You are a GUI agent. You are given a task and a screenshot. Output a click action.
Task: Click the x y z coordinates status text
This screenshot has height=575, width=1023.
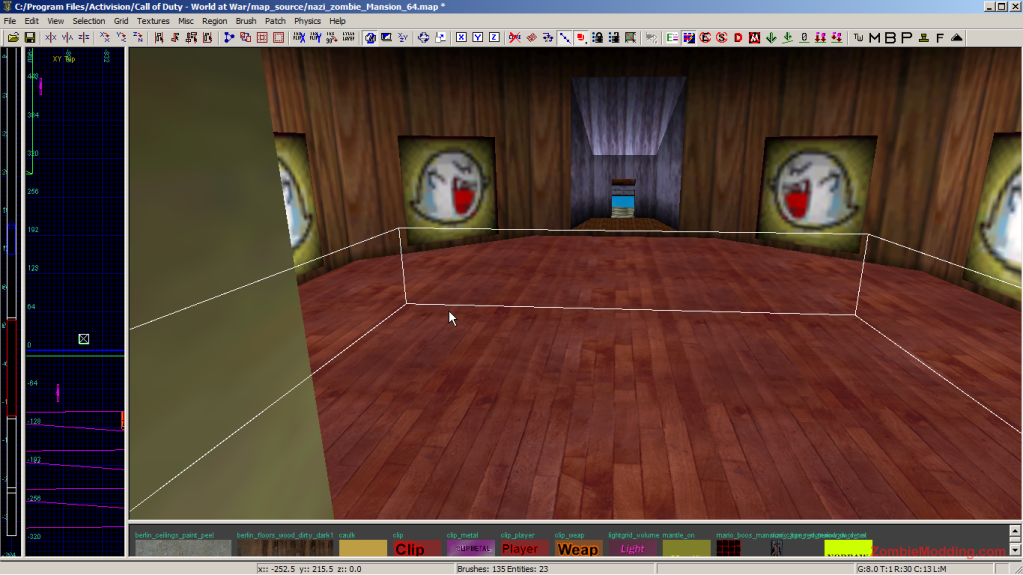coord(310,569)
